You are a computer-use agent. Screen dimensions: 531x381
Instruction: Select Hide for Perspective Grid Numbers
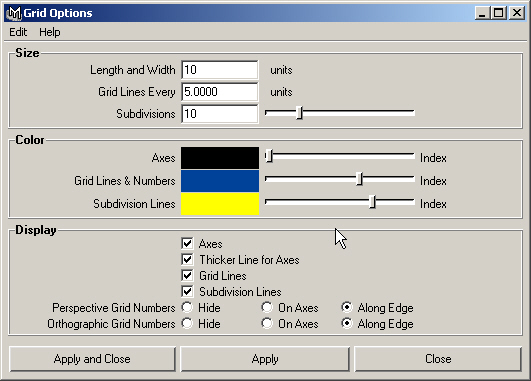187,308
